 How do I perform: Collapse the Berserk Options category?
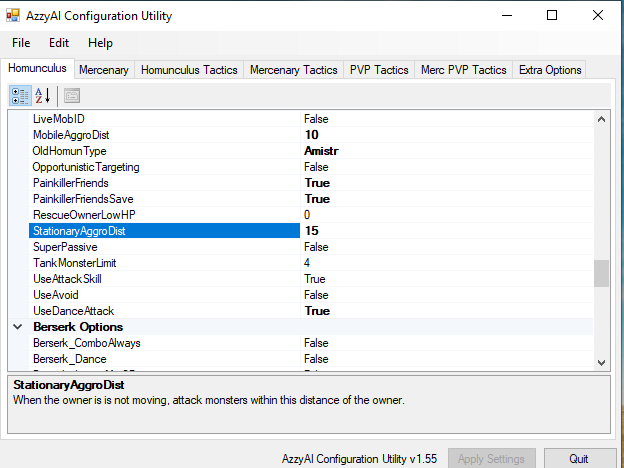tap(18, 327)
